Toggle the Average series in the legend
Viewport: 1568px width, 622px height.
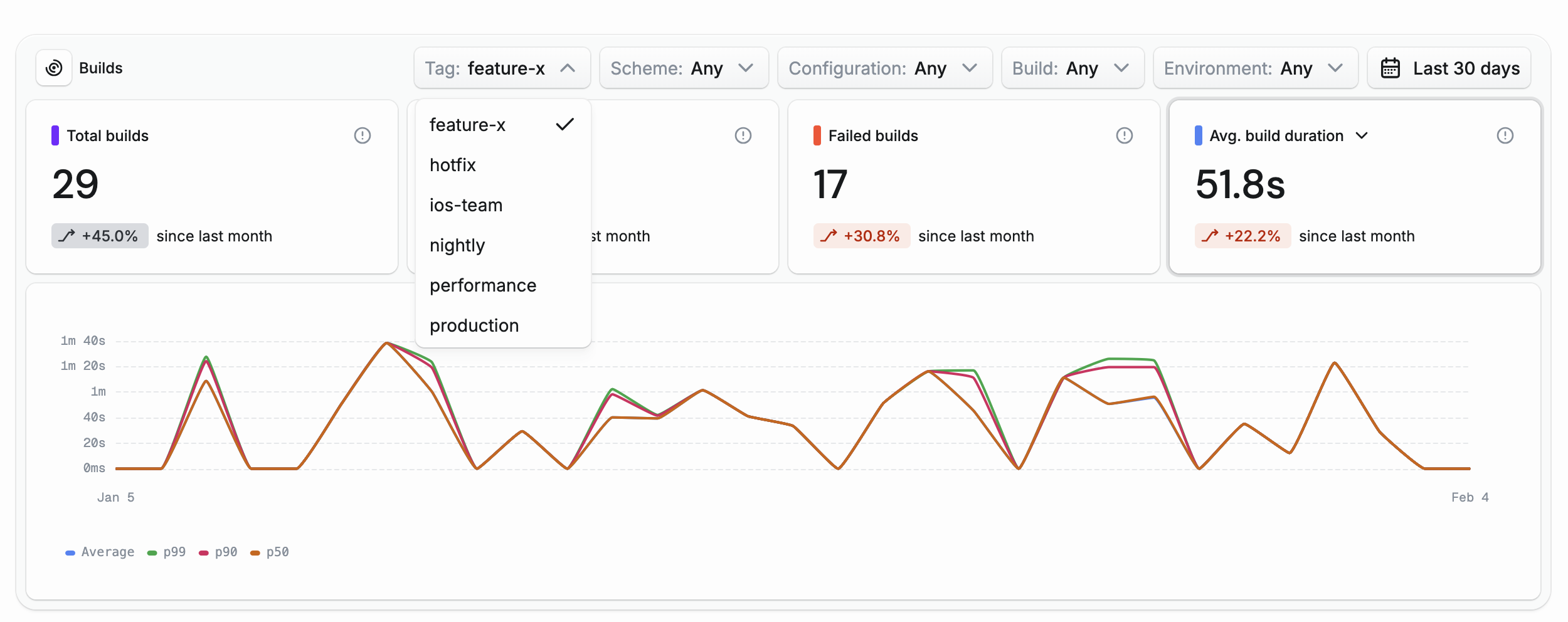pos(99,552)
